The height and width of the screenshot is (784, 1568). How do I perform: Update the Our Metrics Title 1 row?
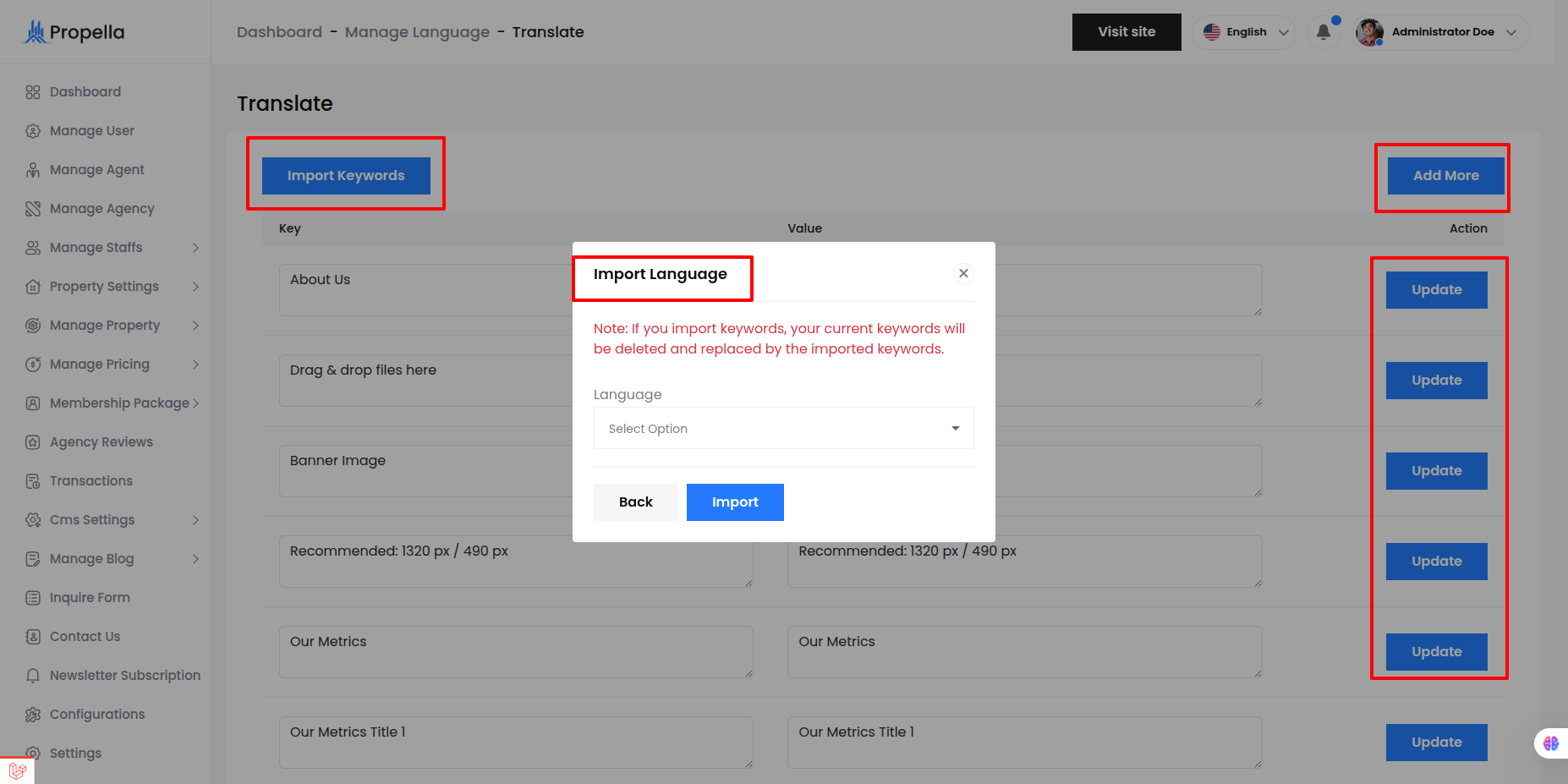point(1437,743)
